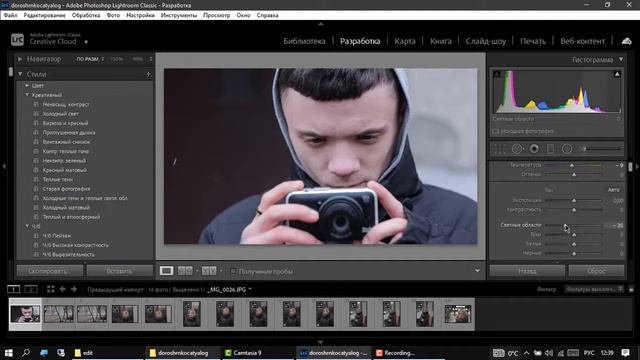Toggle shadow clipping indicator in histogram
Viewport: 640px width, 360px height.
pyautogui.click(x=497, y=74)
